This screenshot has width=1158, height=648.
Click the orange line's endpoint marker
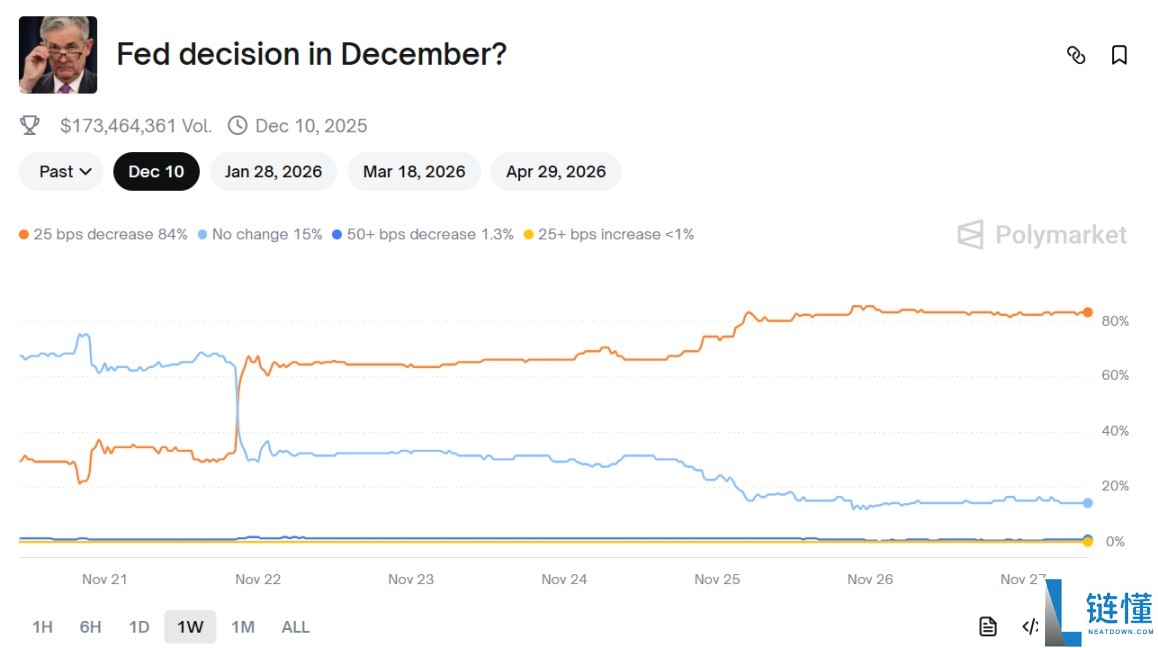(x=1087, y=312)
